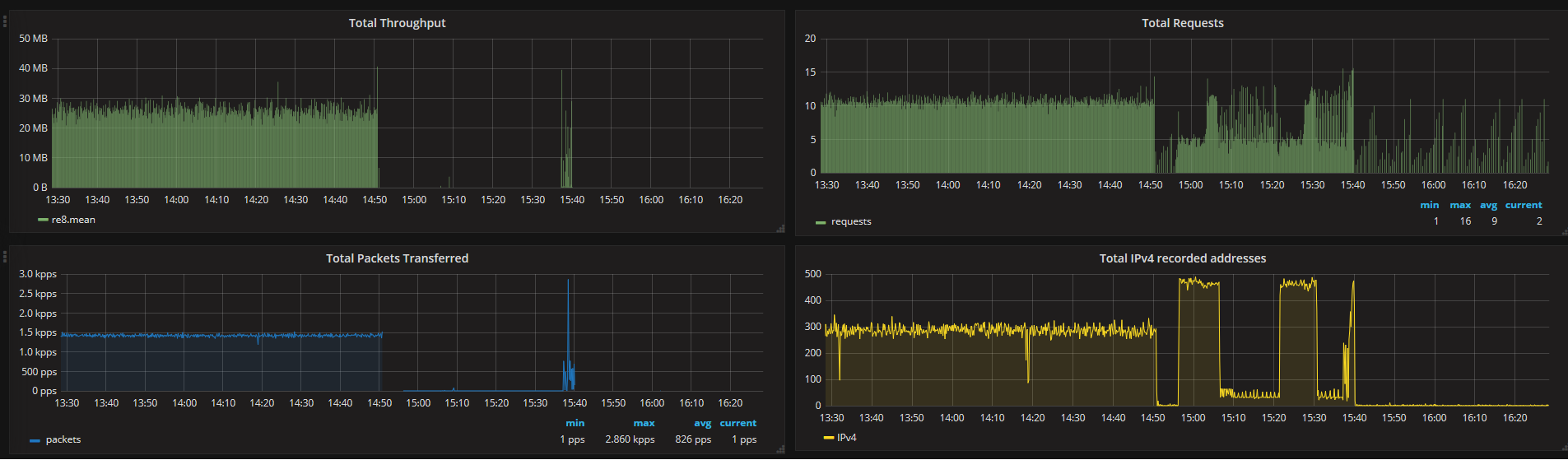Open the Total Throughput panel title menu
The image size is (1568, 460).
click(x=397, y=23)
